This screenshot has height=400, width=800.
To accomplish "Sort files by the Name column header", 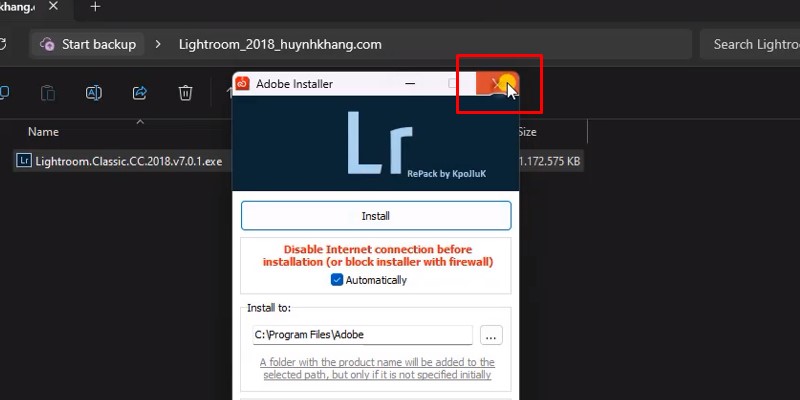I will pos(43,131).
